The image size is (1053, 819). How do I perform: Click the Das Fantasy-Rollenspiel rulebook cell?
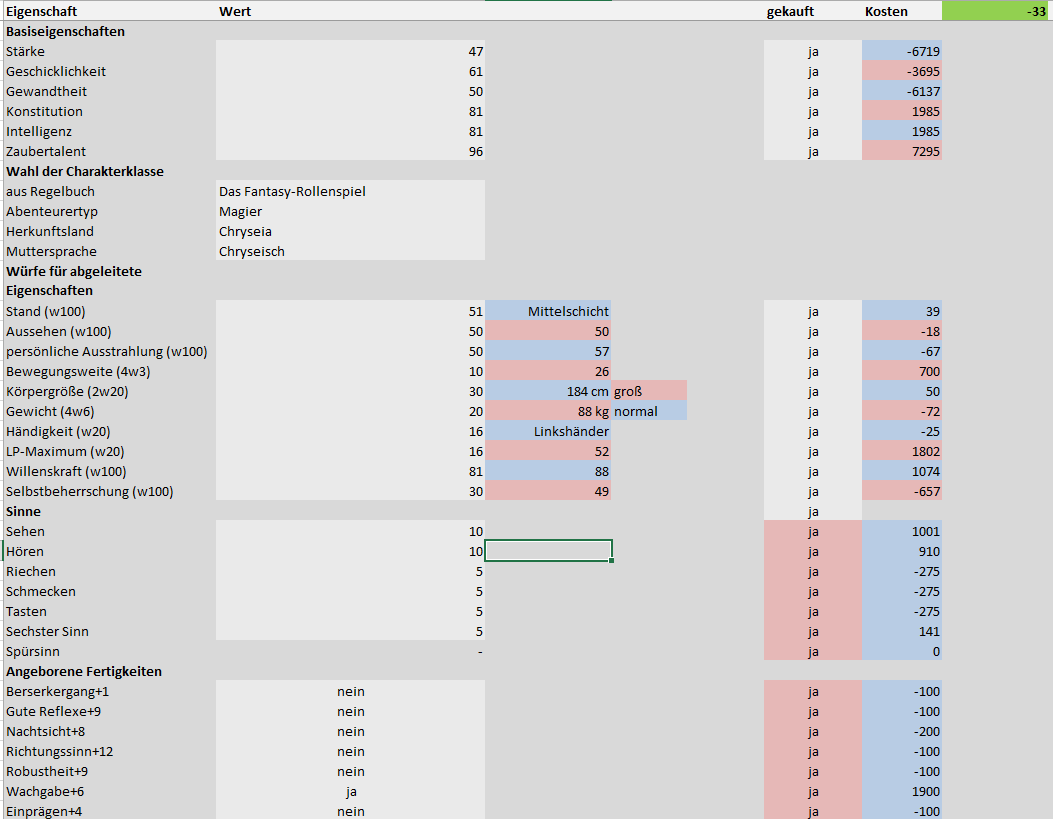click(350, 191)
